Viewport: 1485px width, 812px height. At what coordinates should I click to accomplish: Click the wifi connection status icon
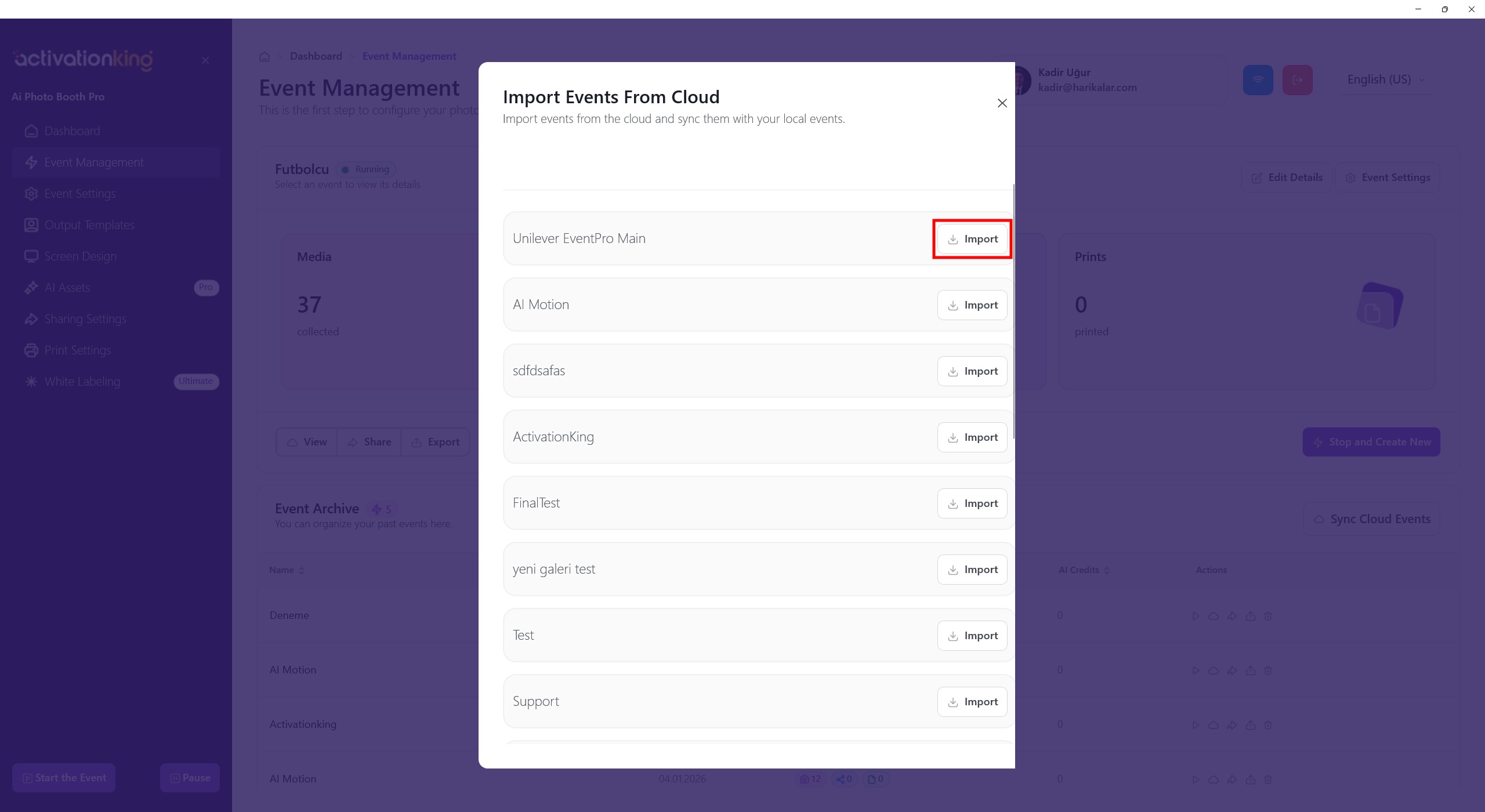click(x=1258, y=80)
